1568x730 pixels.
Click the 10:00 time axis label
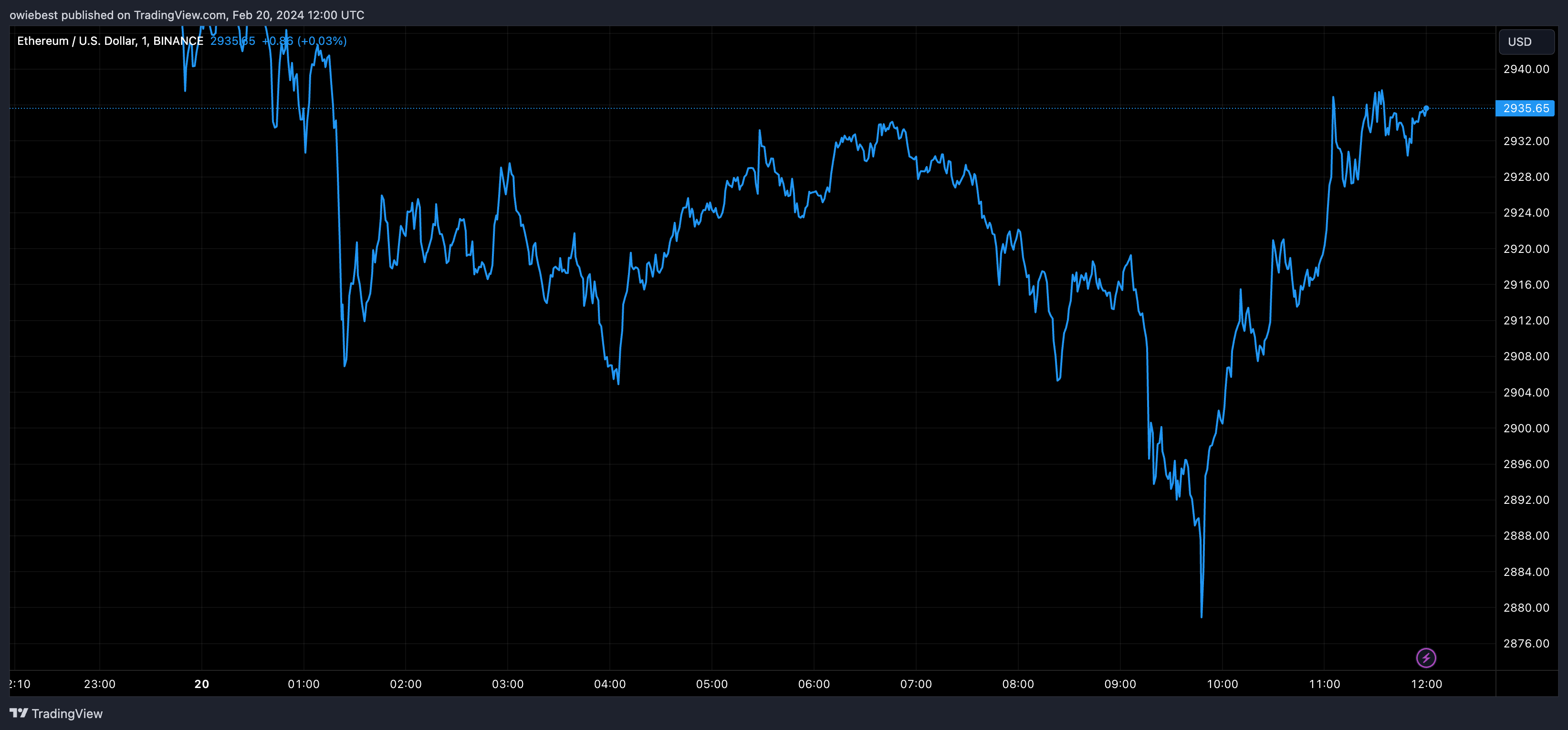tap(1222, 684)
